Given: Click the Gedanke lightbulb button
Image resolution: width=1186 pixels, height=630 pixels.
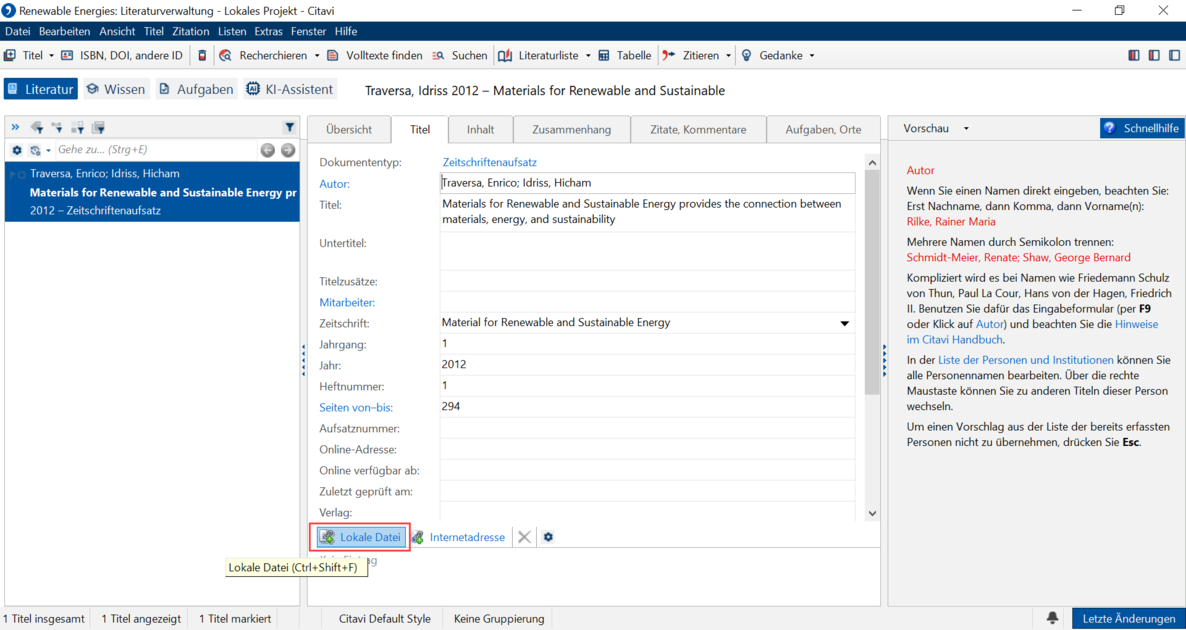Looking at the screenshot, I should click(771, 55).
